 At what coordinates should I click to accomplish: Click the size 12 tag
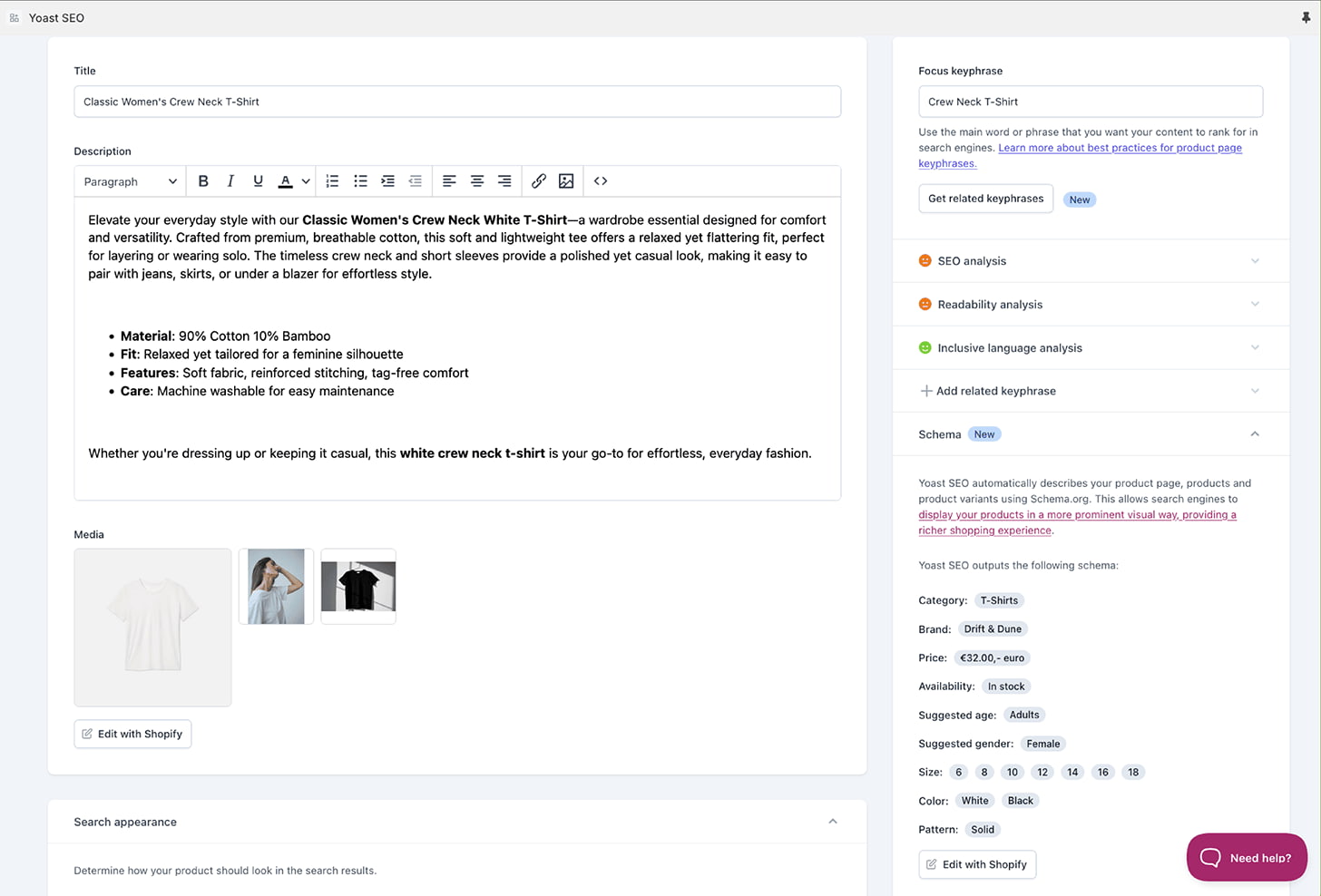coord(1042,773)
